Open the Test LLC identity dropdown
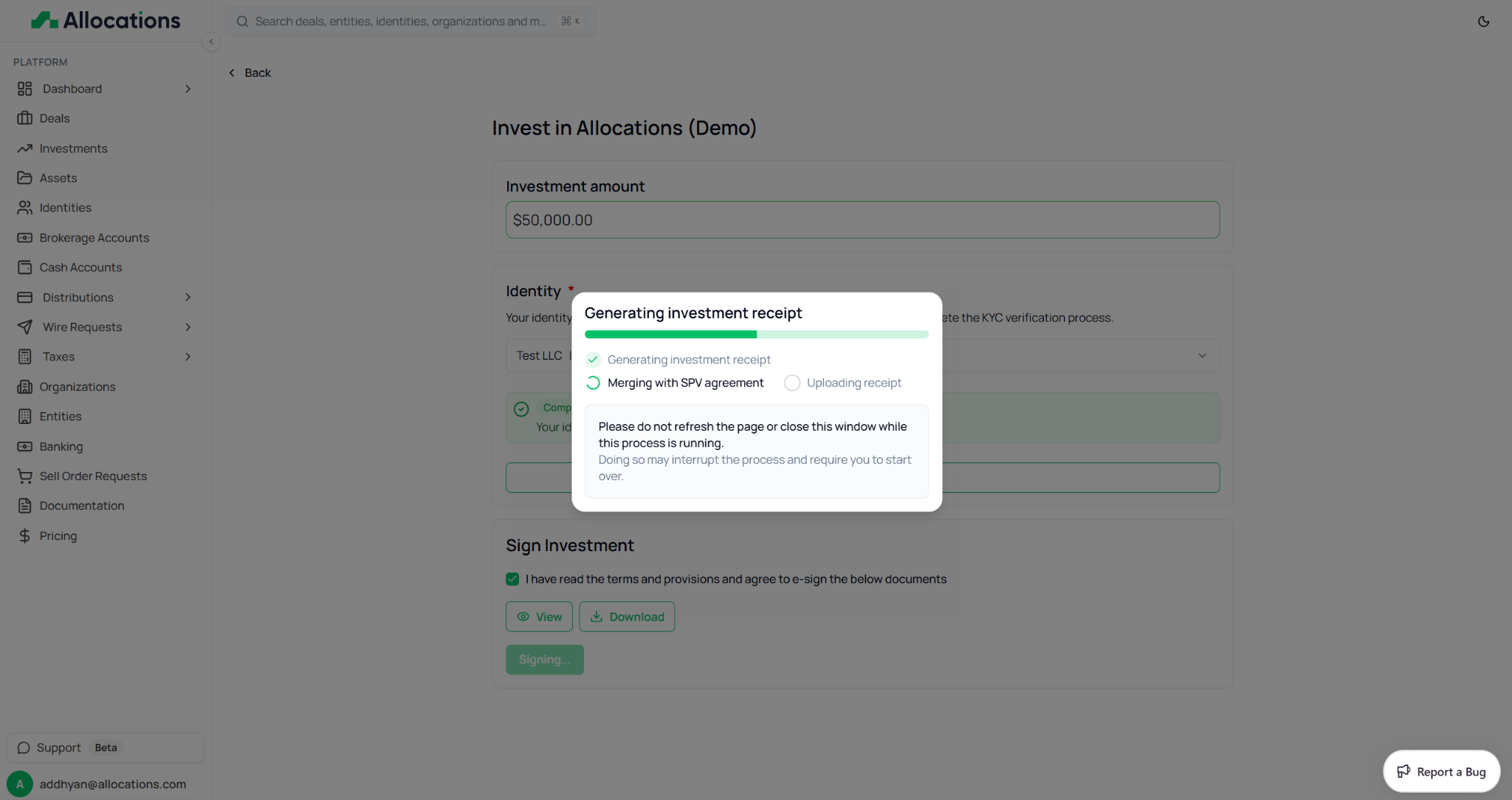 point(1201,355)
